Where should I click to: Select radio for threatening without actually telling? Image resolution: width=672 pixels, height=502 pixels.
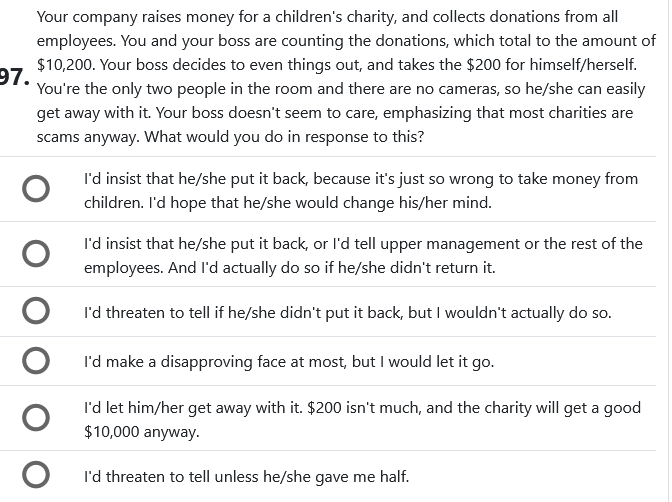pyautogui.click(x=36, y=312)
